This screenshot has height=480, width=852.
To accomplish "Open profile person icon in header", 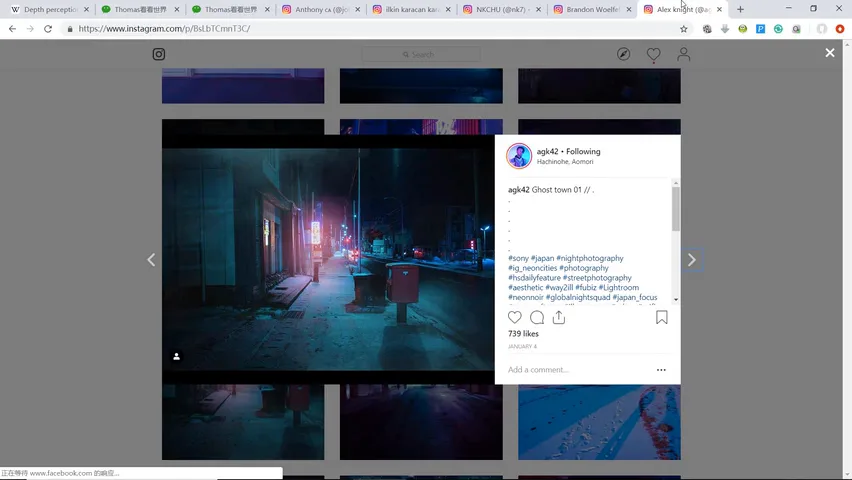I will point(684,54).
